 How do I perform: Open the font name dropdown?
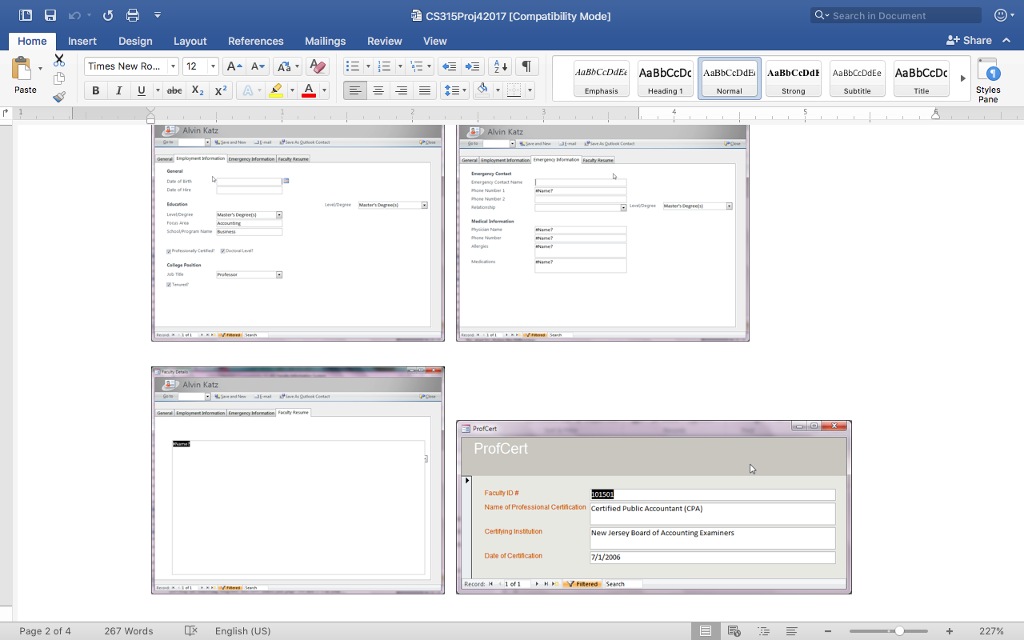173,66
